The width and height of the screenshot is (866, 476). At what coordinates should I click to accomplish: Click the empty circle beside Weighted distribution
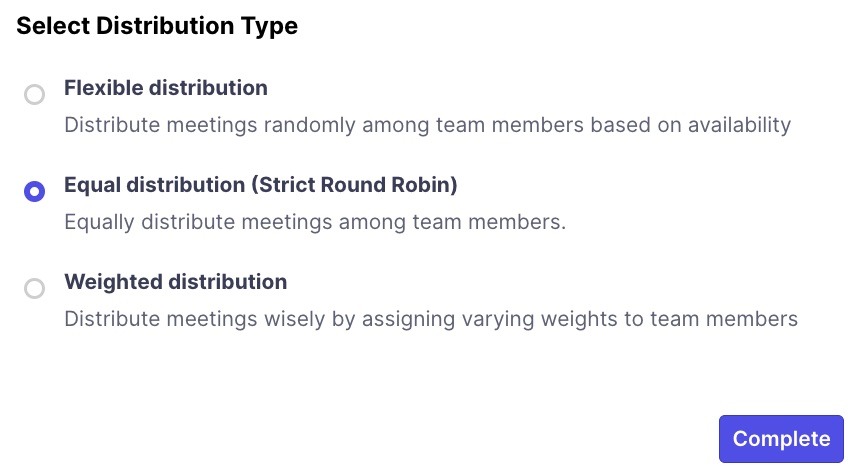coord(34,289)
